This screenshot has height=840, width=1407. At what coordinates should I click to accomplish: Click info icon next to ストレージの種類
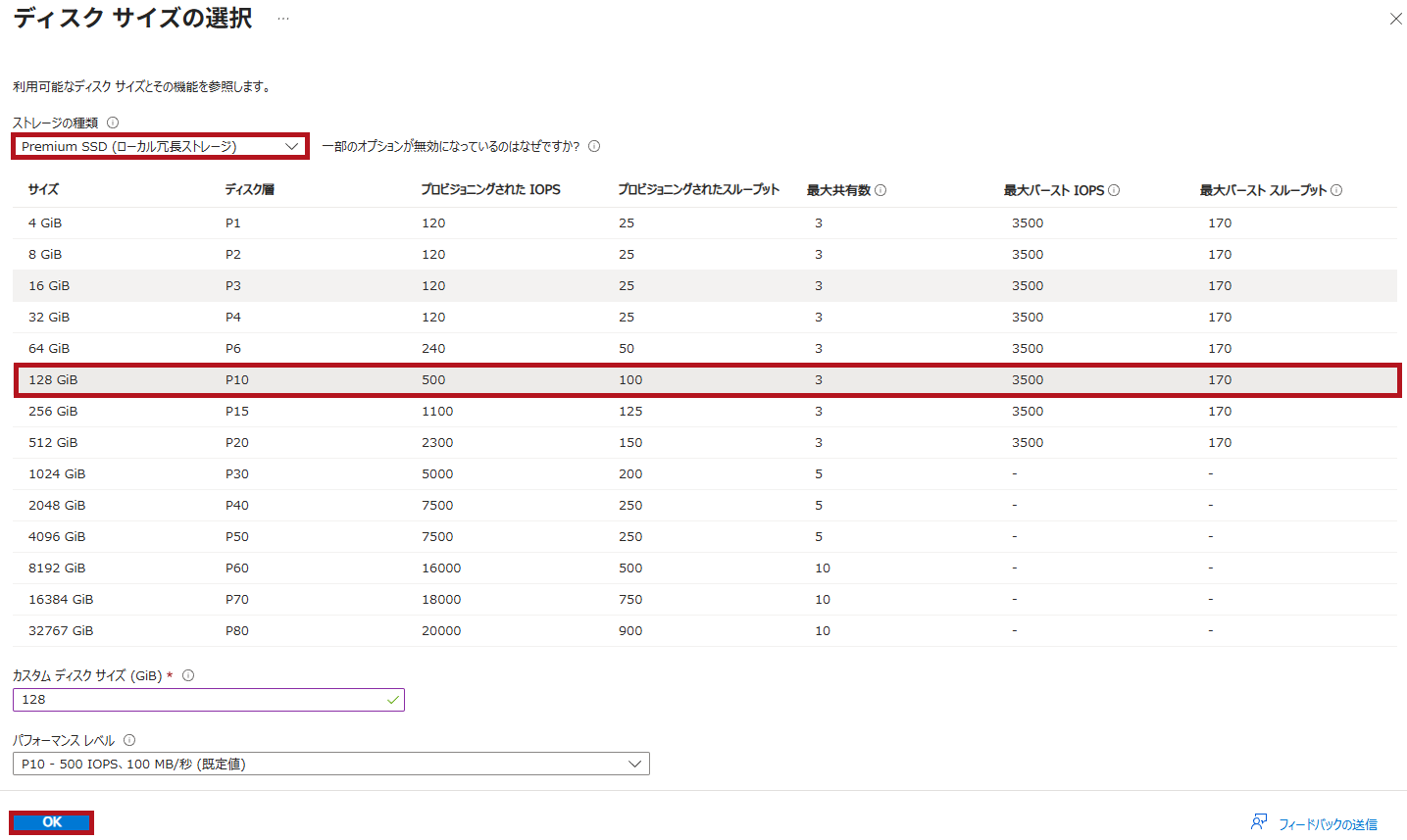113,123
